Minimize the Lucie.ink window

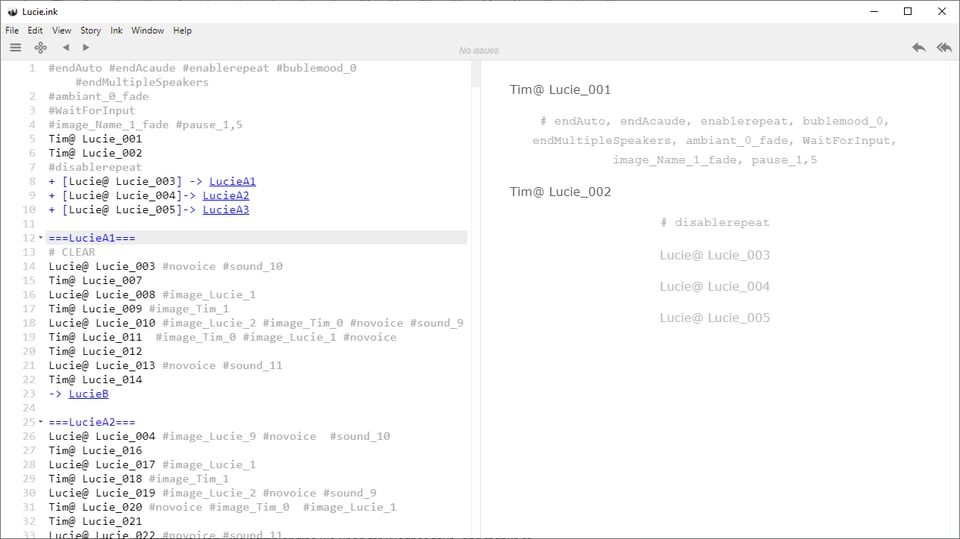(874, 12)
